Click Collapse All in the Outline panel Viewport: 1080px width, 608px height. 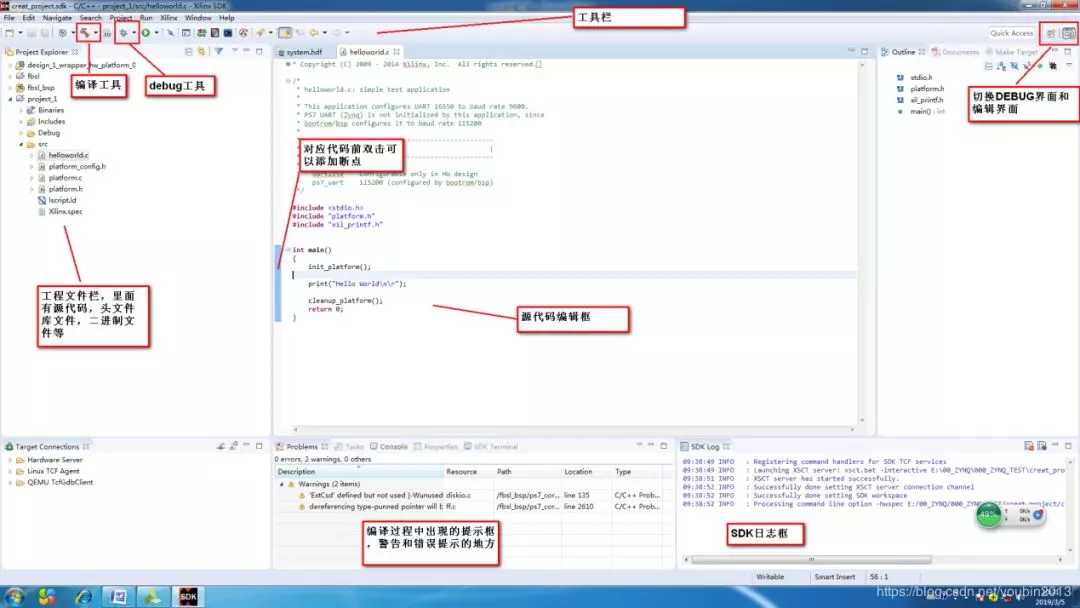(x=988, y=66)
